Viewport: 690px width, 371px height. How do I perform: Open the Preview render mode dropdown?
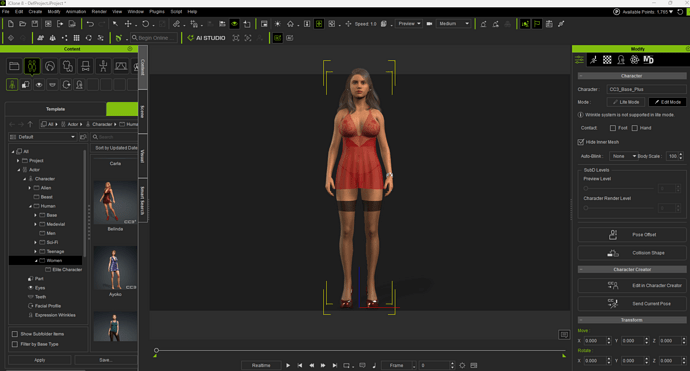point(409,24)
